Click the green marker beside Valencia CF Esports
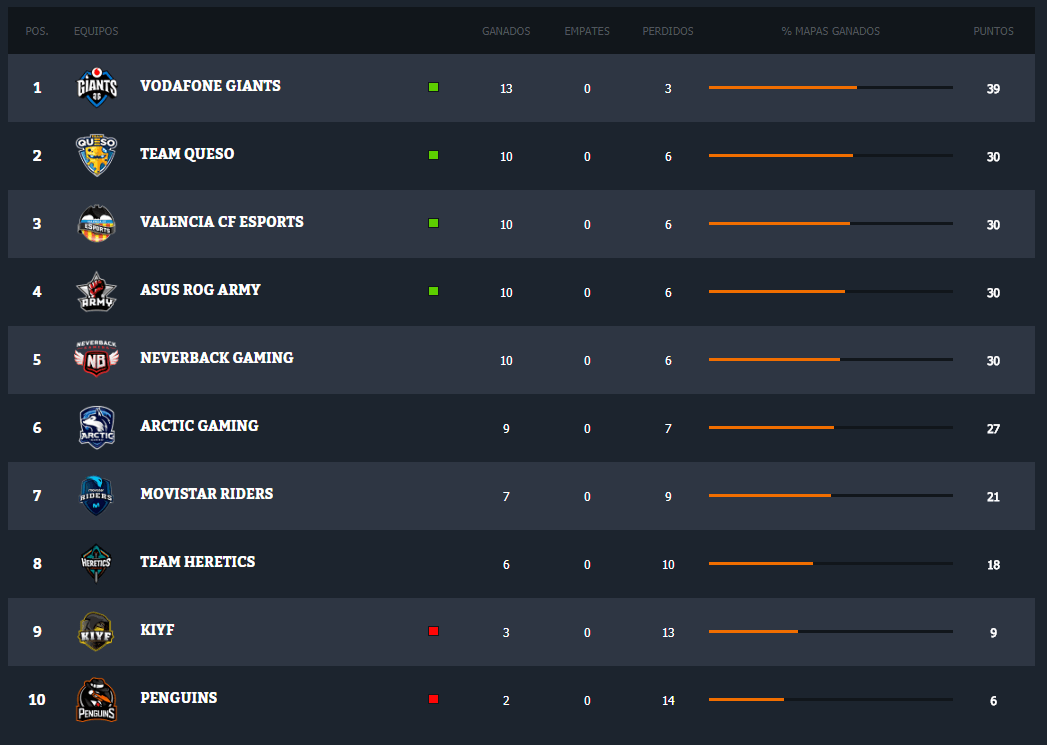Screen dimensions: 1047x745 [x=433, y=223]
